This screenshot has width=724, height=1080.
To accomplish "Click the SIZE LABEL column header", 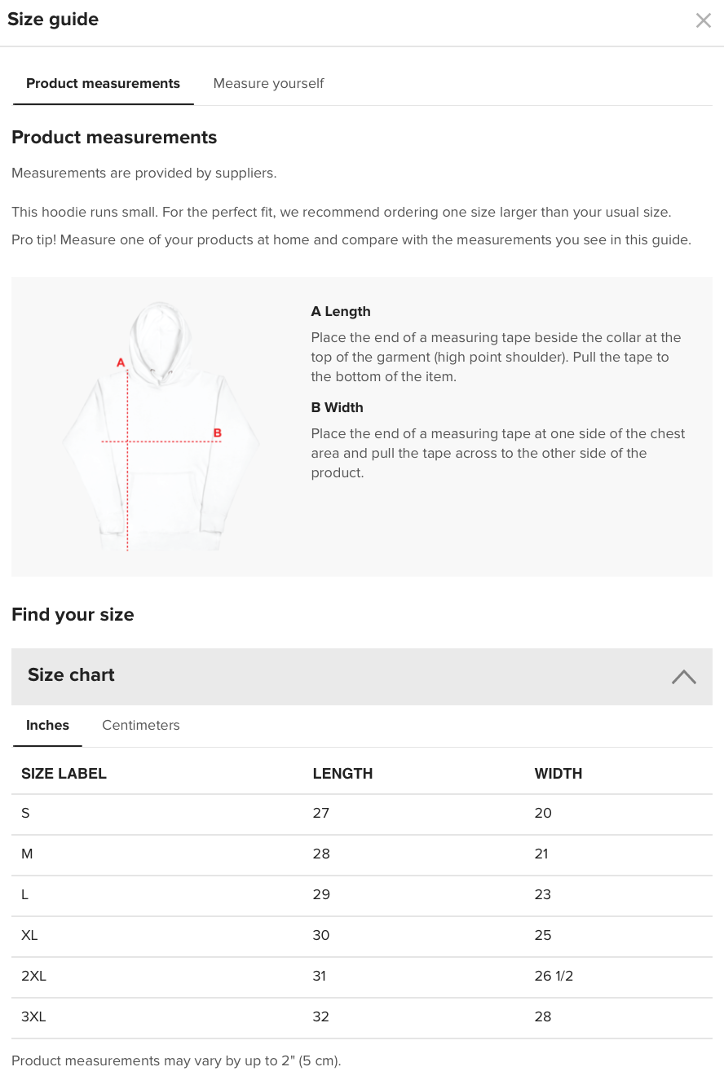I will point(64,773).
